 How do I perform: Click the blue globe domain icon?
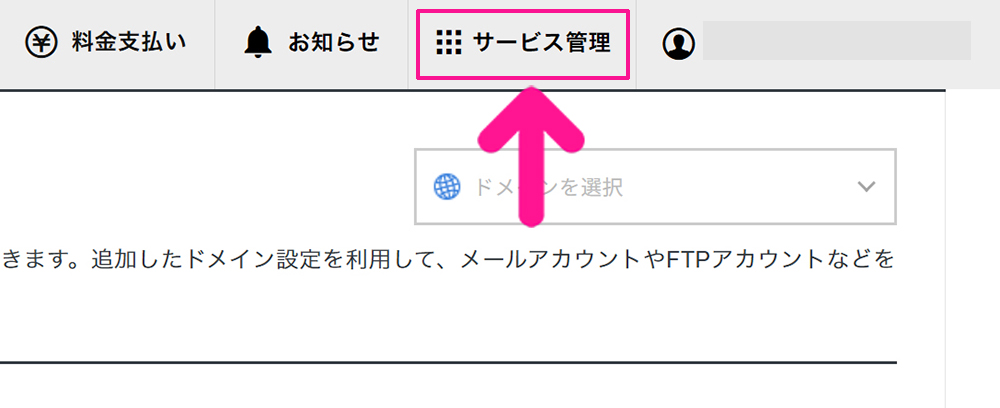447,187
